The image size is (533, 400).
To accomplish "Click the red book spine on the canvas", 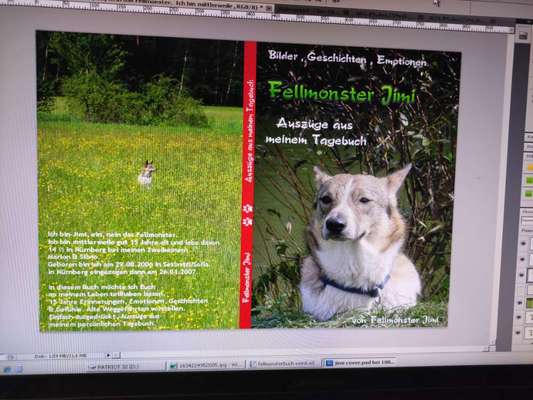I will [248, 185].
